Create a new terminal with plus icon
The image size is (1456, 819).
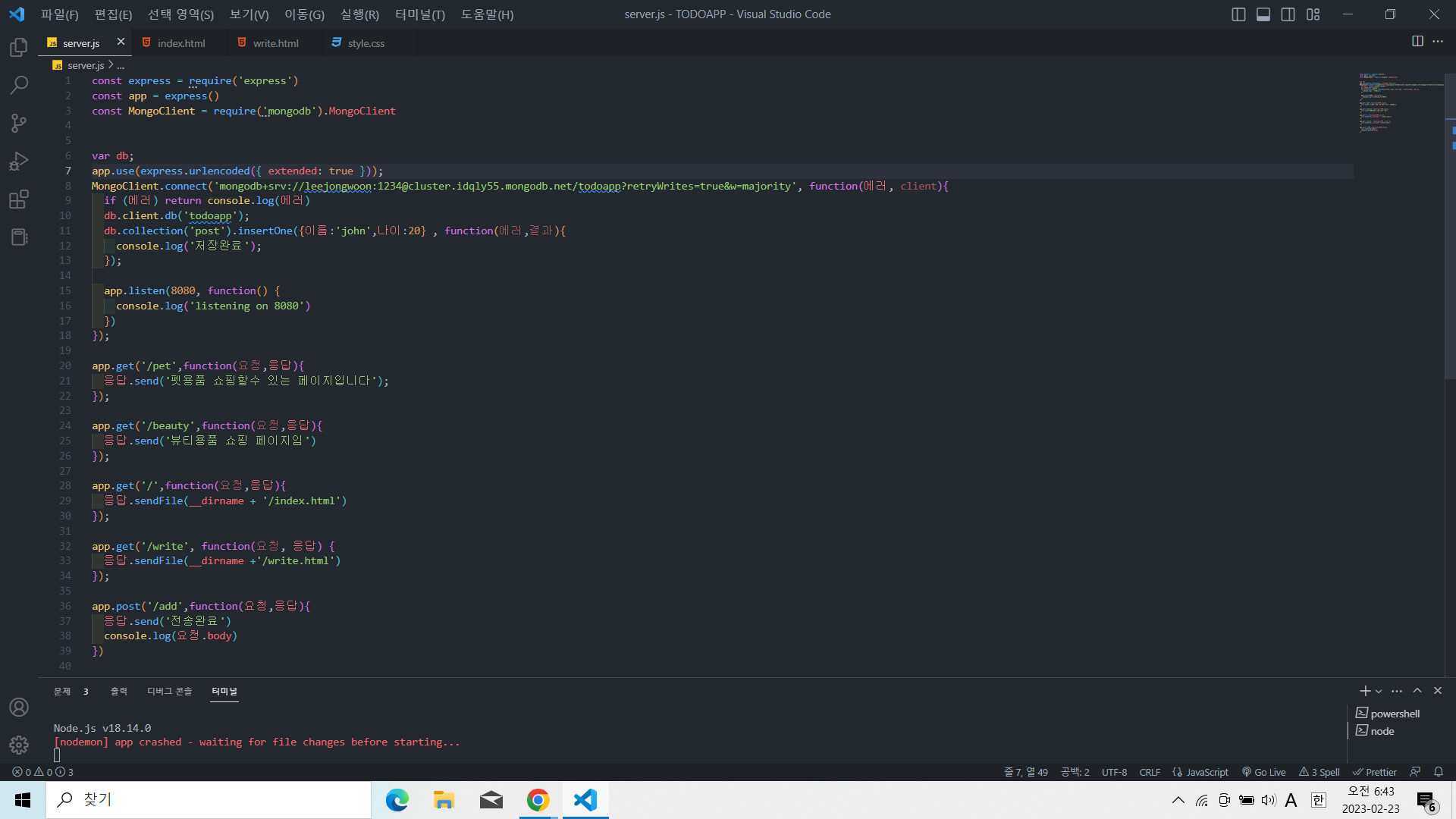click(1365, 691)
